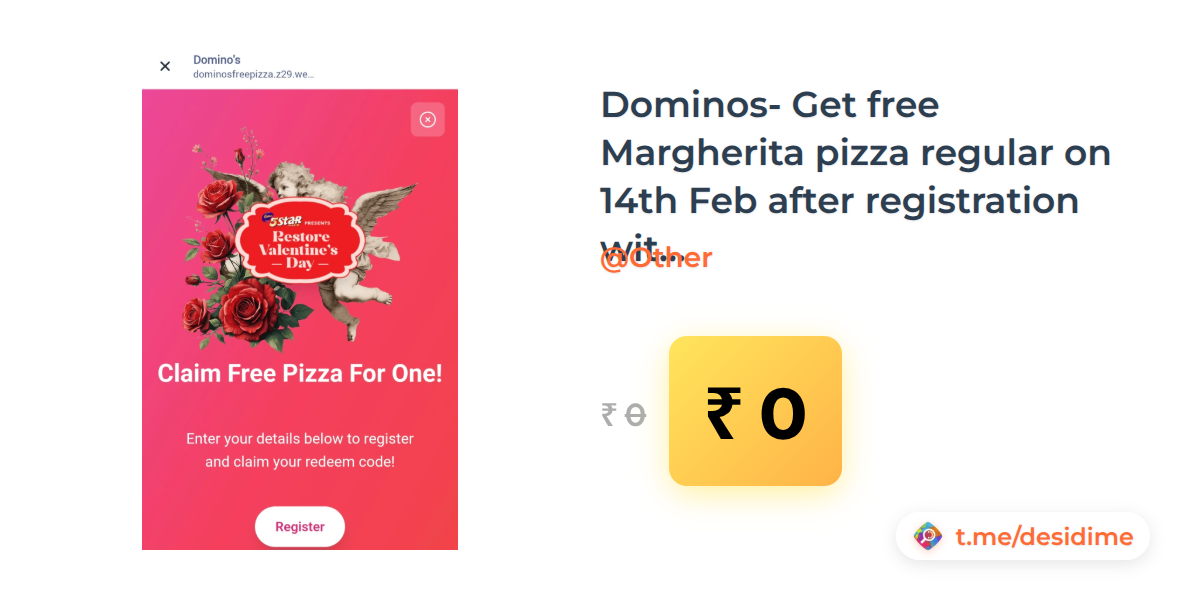
Task: Tap the rose cluster below the badge
Action: click(x=235, y=312)
